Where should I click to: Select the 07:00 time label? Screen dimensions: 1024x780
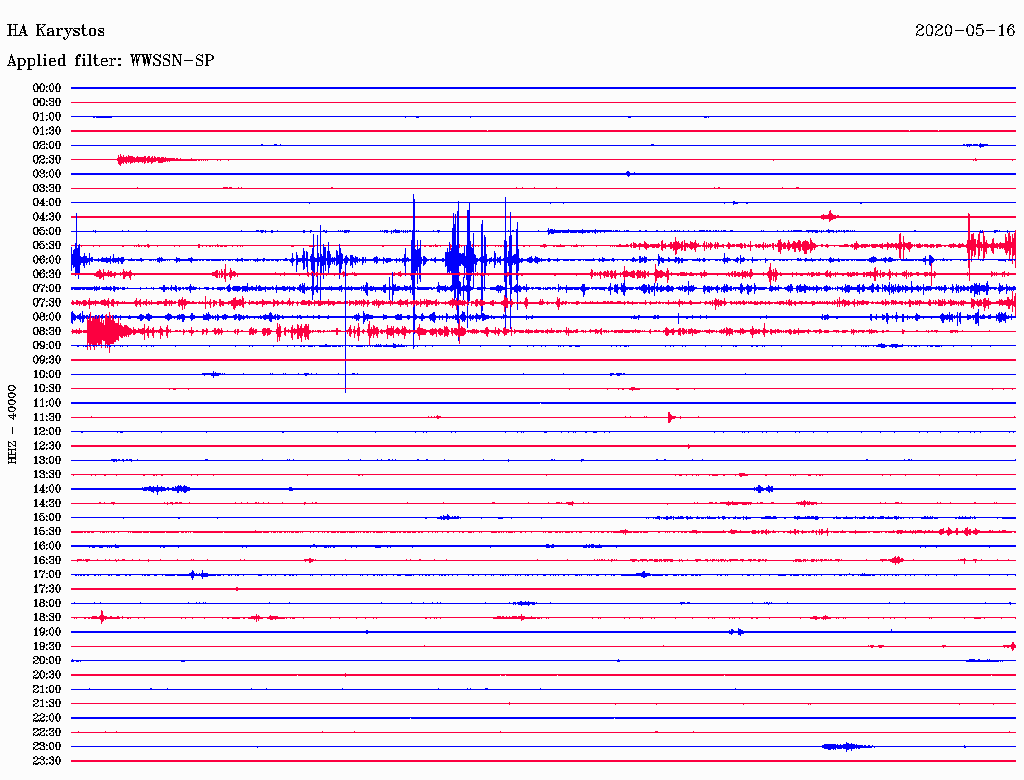click(47, 288)
